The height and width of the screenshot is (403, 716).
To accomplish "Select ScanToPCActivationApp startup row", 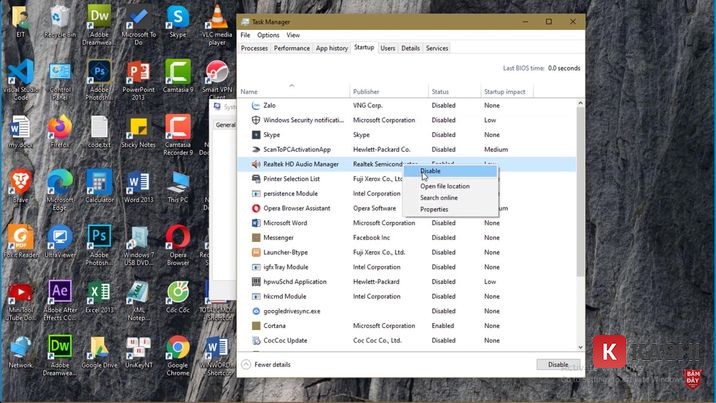I will click(x=406, y=149).
